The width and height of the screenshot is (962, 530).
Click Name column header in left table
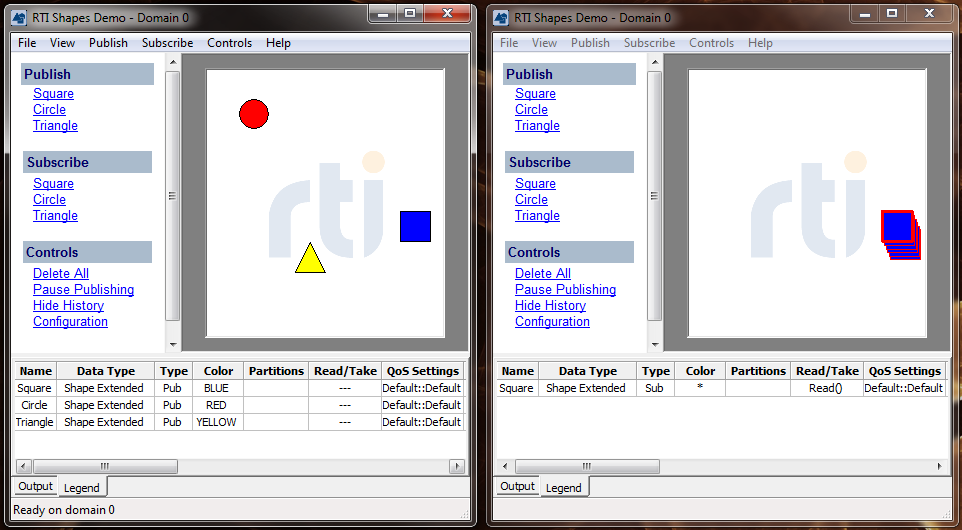[36, 371]
